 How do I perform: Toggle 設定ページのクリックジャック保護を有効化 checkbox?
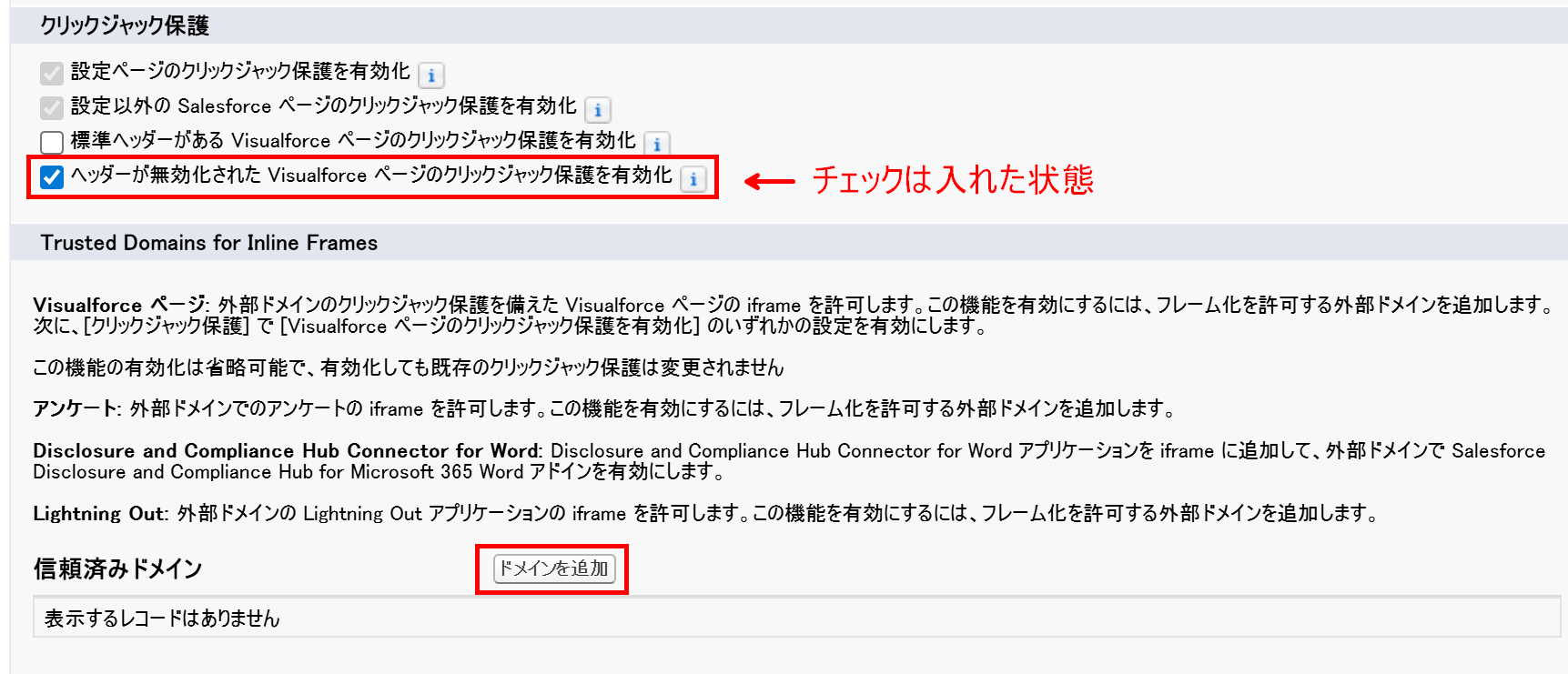pyautogui.click(x=52, y=74)
